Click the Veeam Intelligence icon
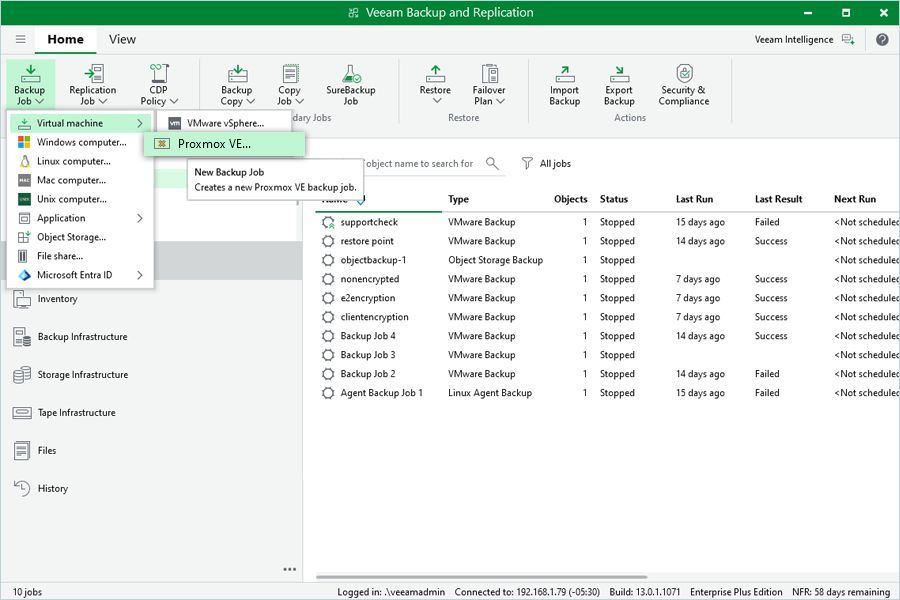The image size is (900, 600). (x=848, y=40)
